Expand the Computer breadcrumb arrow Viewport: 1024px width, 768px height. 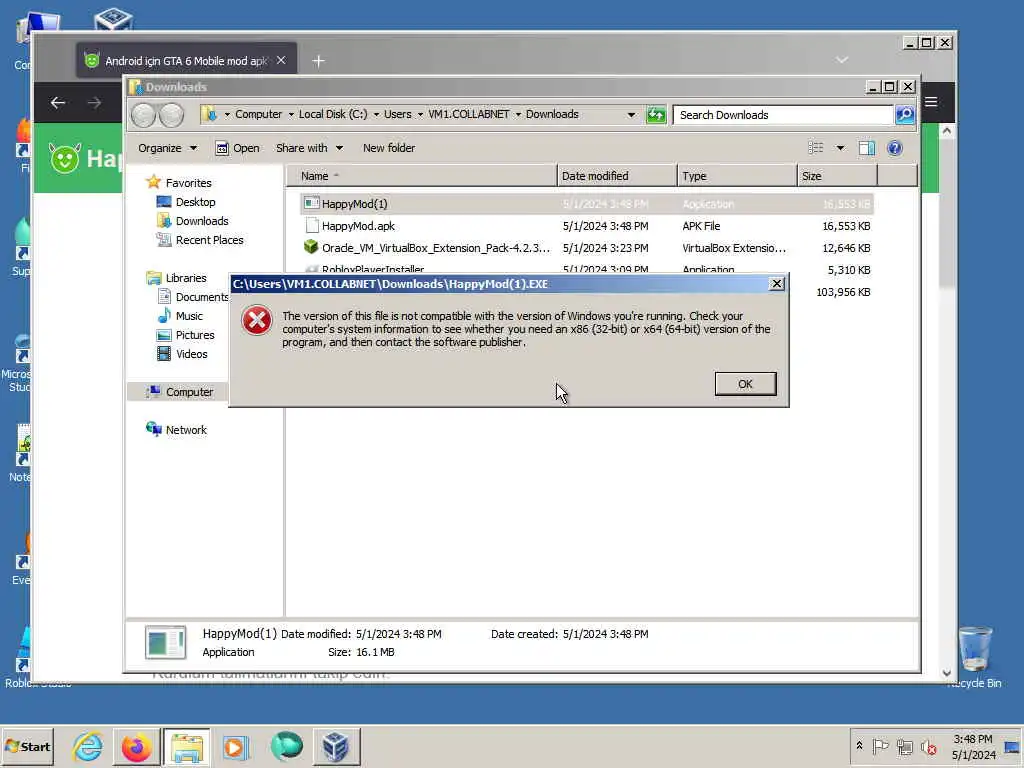click(x=291, y=115)
